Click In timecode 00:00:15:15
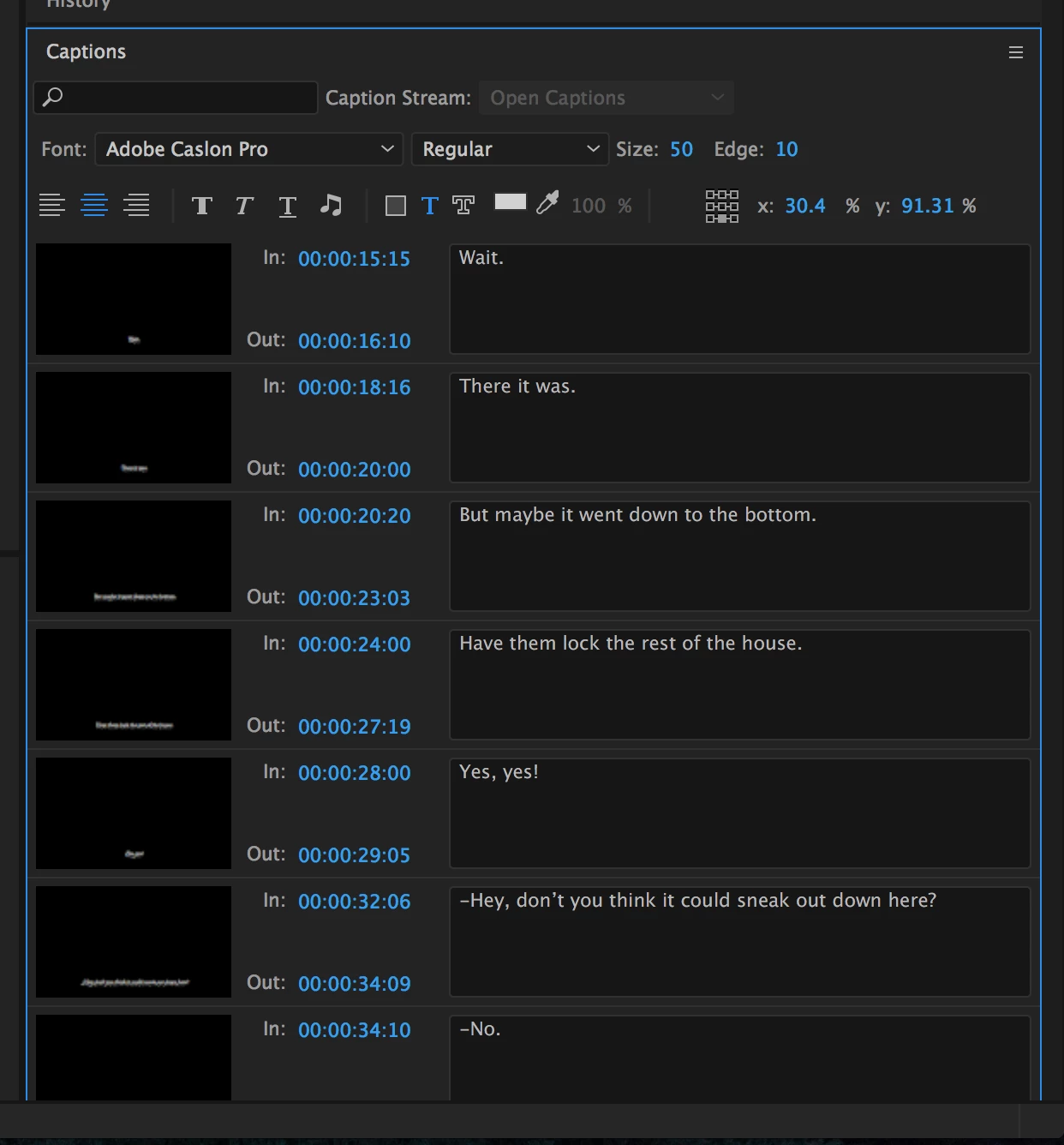The width and height of the screenshot is (1064, 1145). pyautogui.click(x=355, y=259)
